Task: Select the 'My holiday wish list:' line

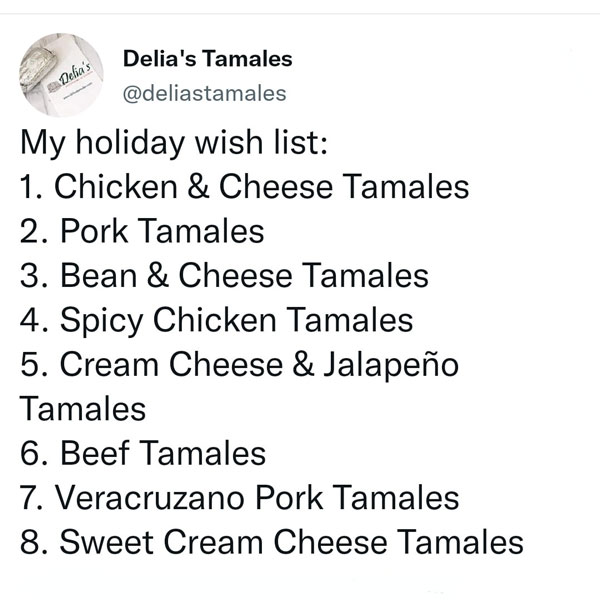Action: [x=174, y=143]
